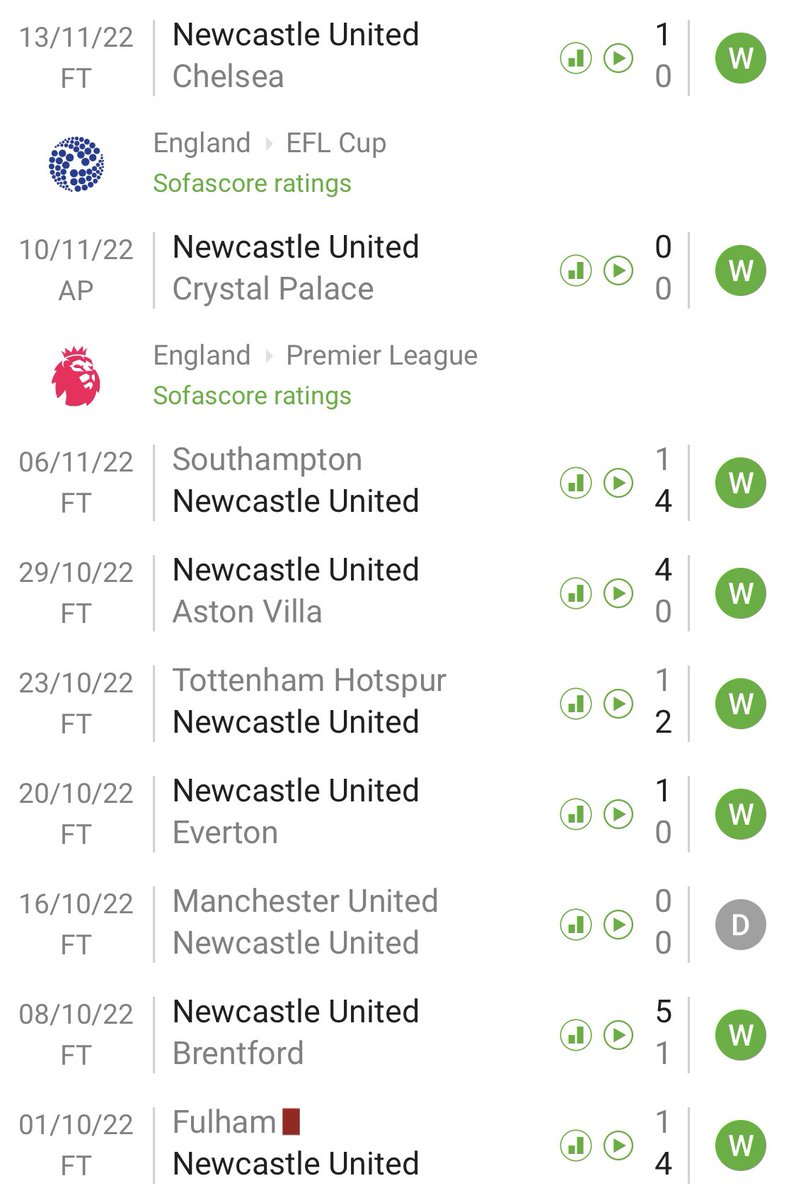This screenshot has height=1200, width=796.
Task: Select the England Premier League header
Action: pos(315,355)
